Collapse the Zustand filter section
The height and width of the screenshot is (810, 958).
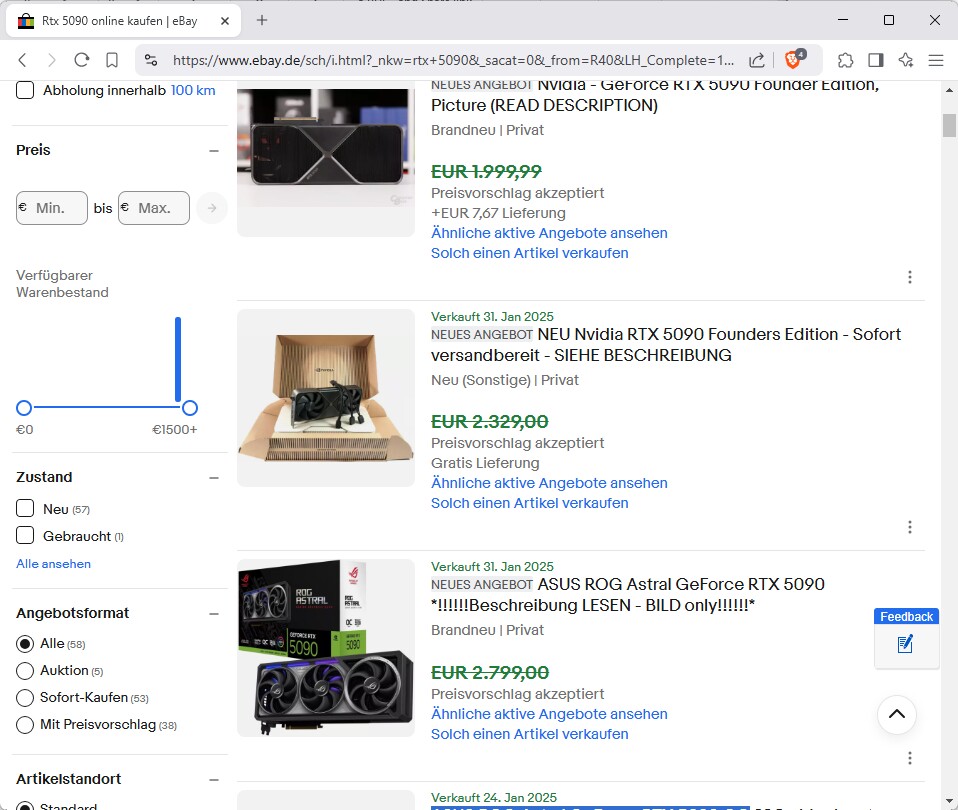pos(213,477)
